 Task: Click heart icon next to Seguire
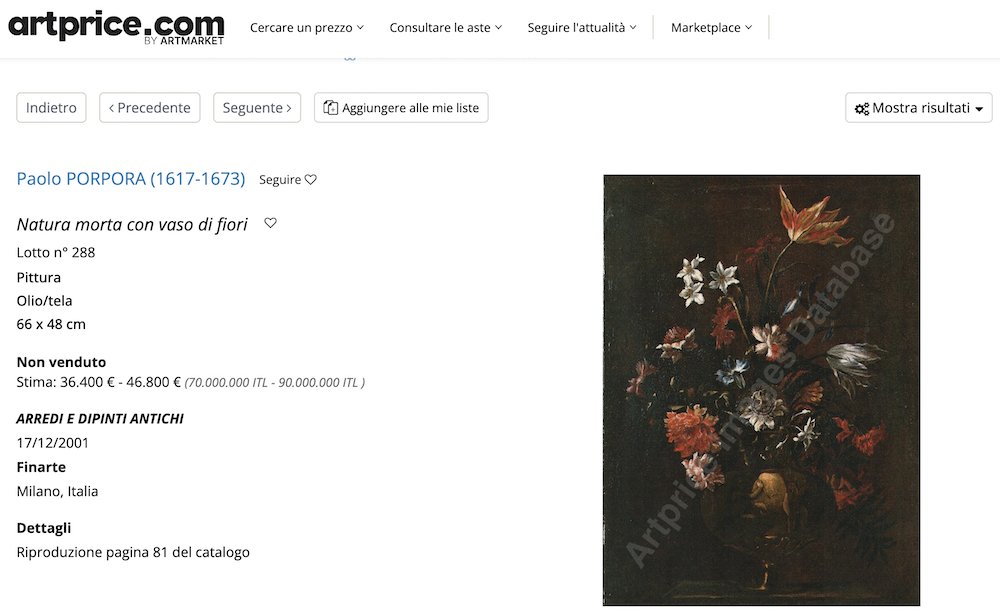pyautogui.click(x=311, y=180)
